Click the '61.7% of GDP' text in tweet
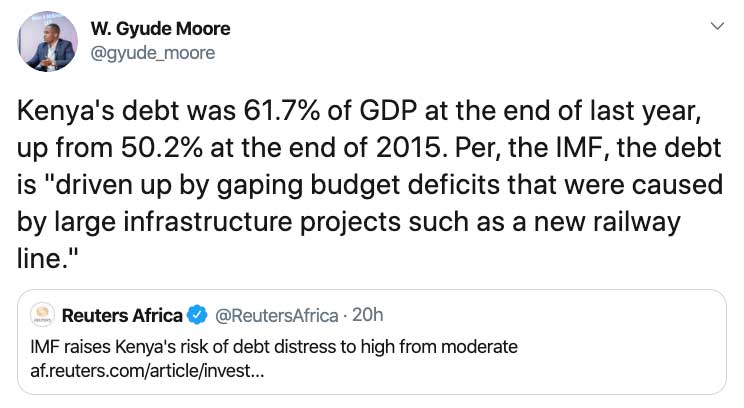This screenshot has height=408, width=744. coord(330,111)
